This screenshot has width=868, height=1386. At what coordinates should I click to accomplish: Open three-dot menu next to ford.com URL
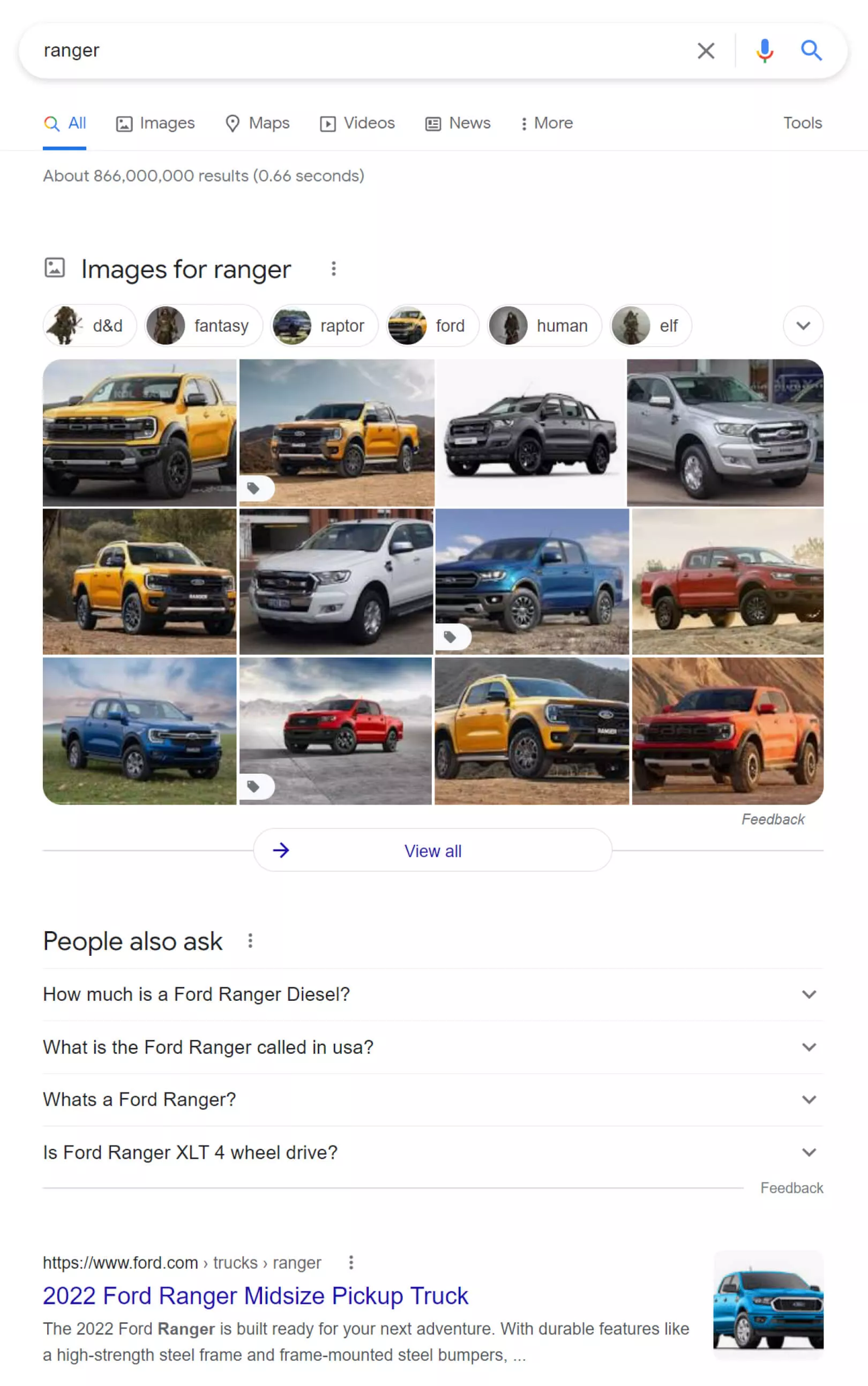point(351,1263)
